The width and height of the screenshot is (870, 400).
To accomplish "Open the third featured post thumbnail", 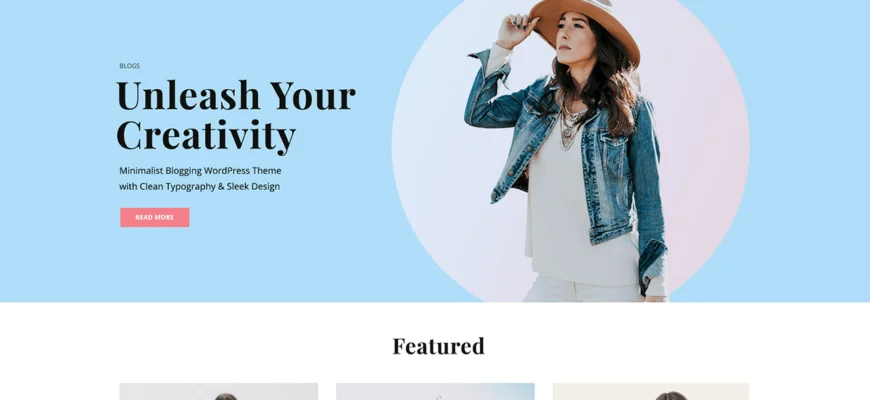I will (x=651, y=392).
